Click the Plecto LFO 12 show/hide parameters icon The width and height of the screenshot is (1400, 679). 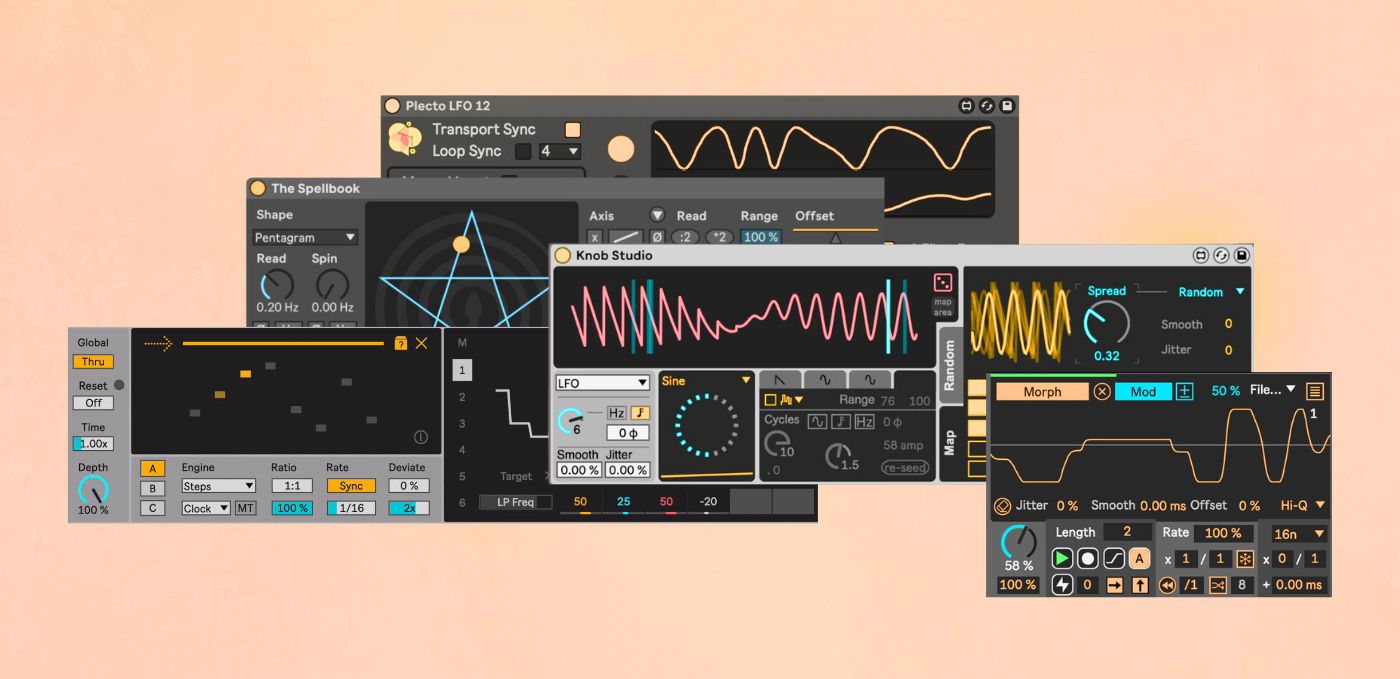(967, 106)
